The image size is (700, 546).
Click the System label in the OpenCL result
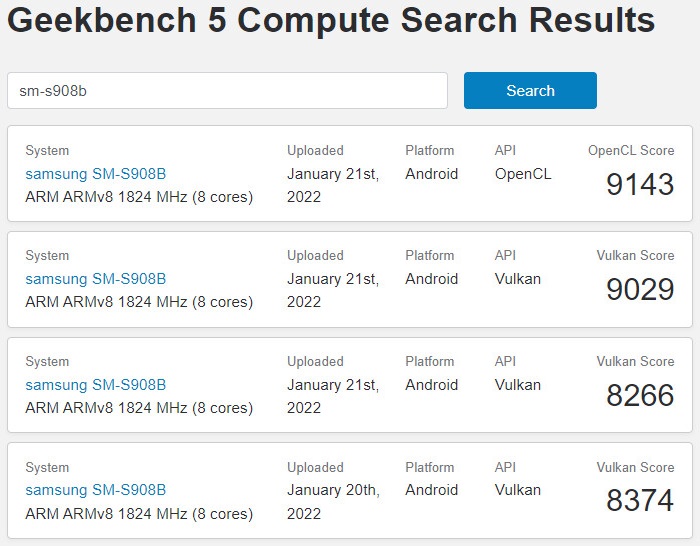point(47,150)
